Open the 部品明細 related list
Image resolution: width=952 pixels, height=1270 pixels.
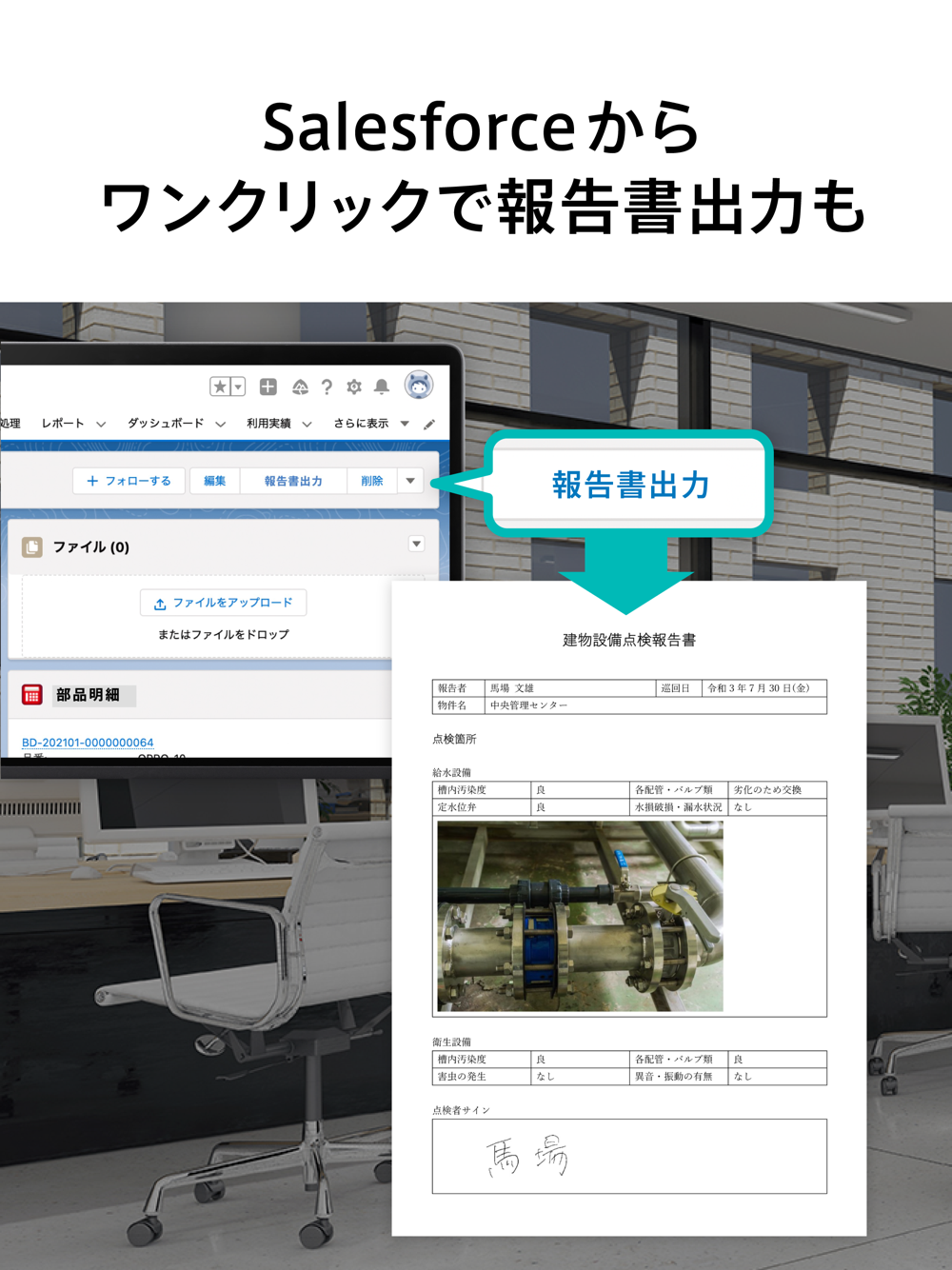point(88,695)
